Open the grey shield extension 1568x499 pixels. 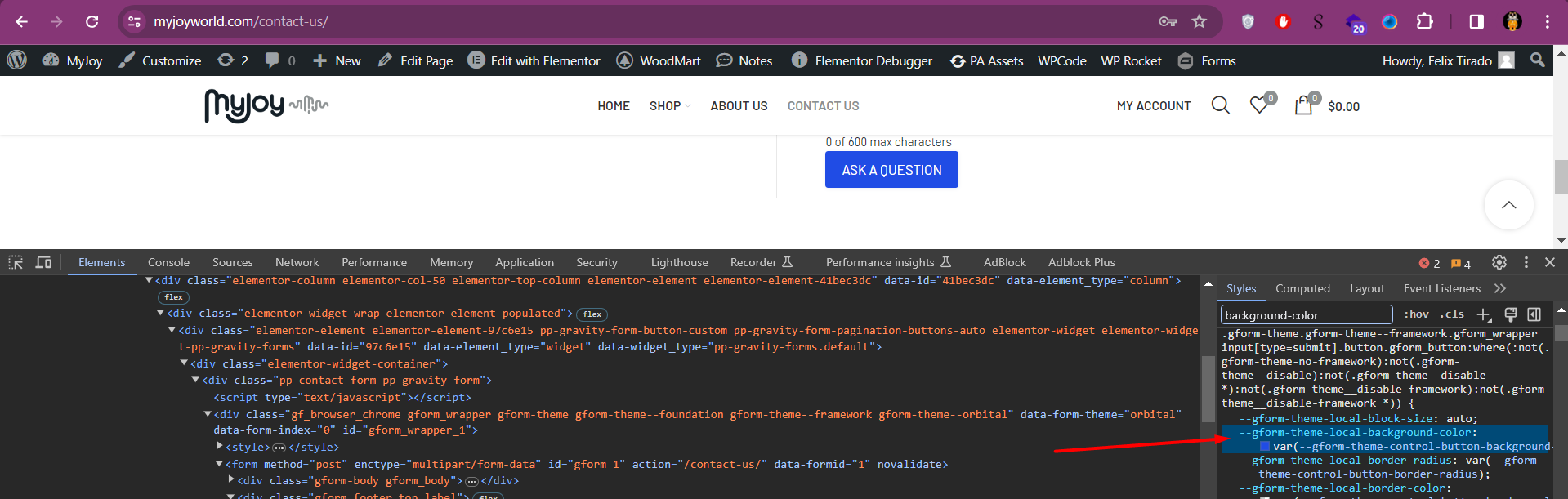click(1248, 21)
